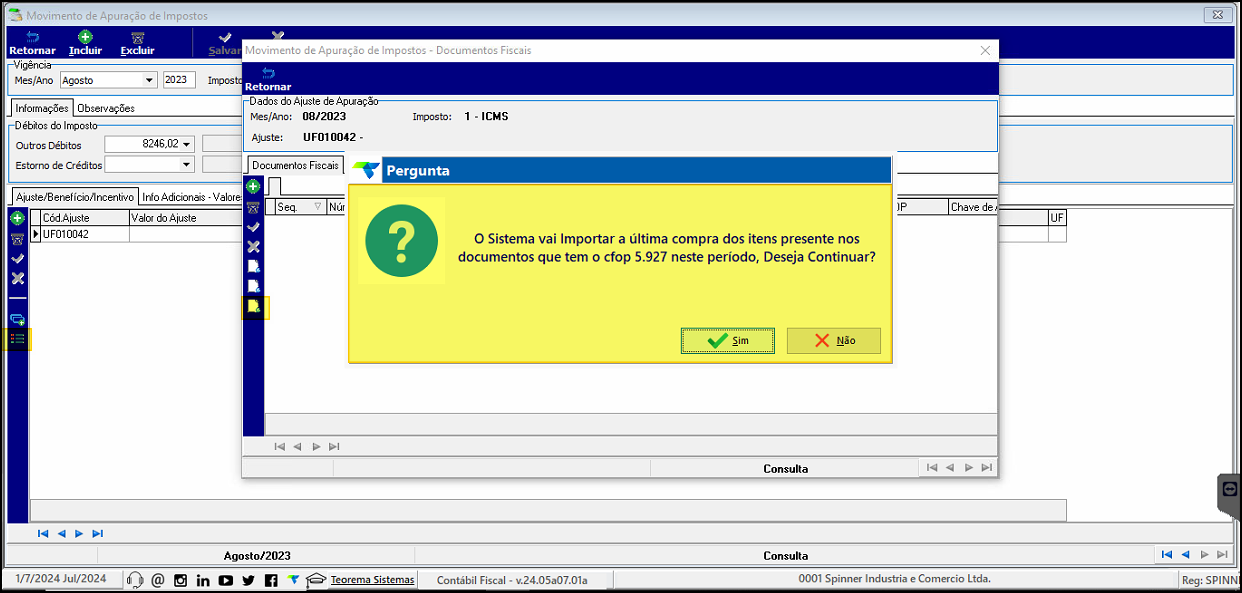The height and width of the screenshot is (593, 1242).
Task: Click the green add icon in the Documentos Fiscais sidebar
Action: 253,186
